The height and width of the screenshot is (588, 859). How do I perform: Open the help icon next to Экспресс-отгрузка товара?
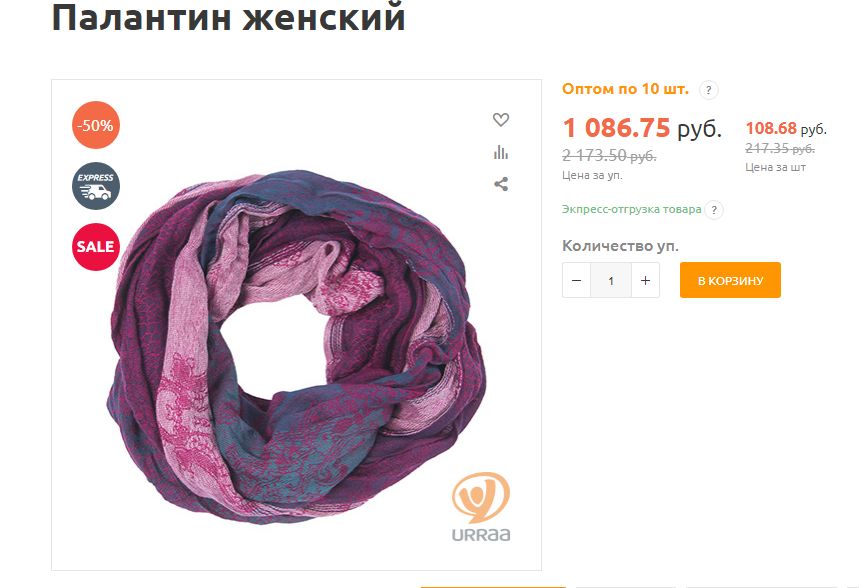[x=714, y=210]
